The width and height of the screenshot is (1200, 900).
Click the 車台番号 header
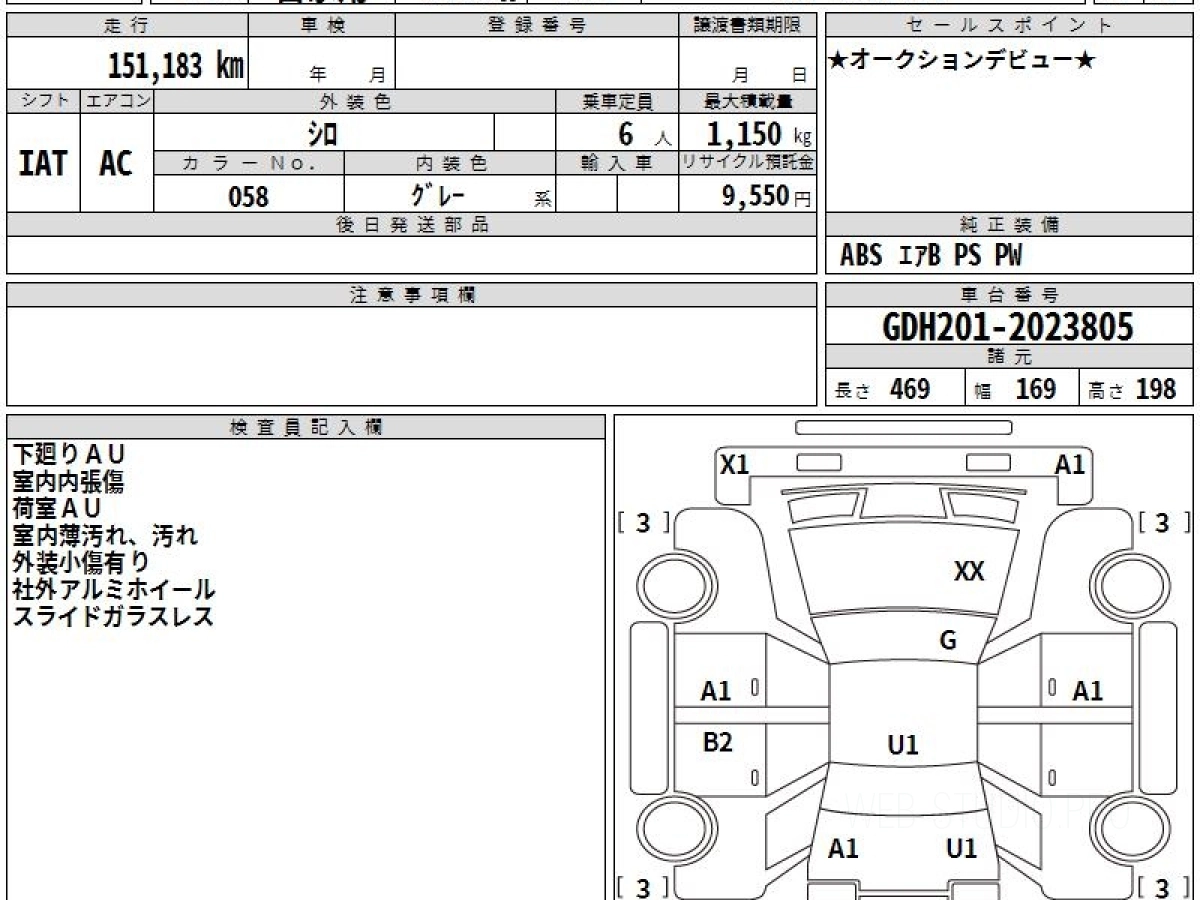tap(1009, 295)
